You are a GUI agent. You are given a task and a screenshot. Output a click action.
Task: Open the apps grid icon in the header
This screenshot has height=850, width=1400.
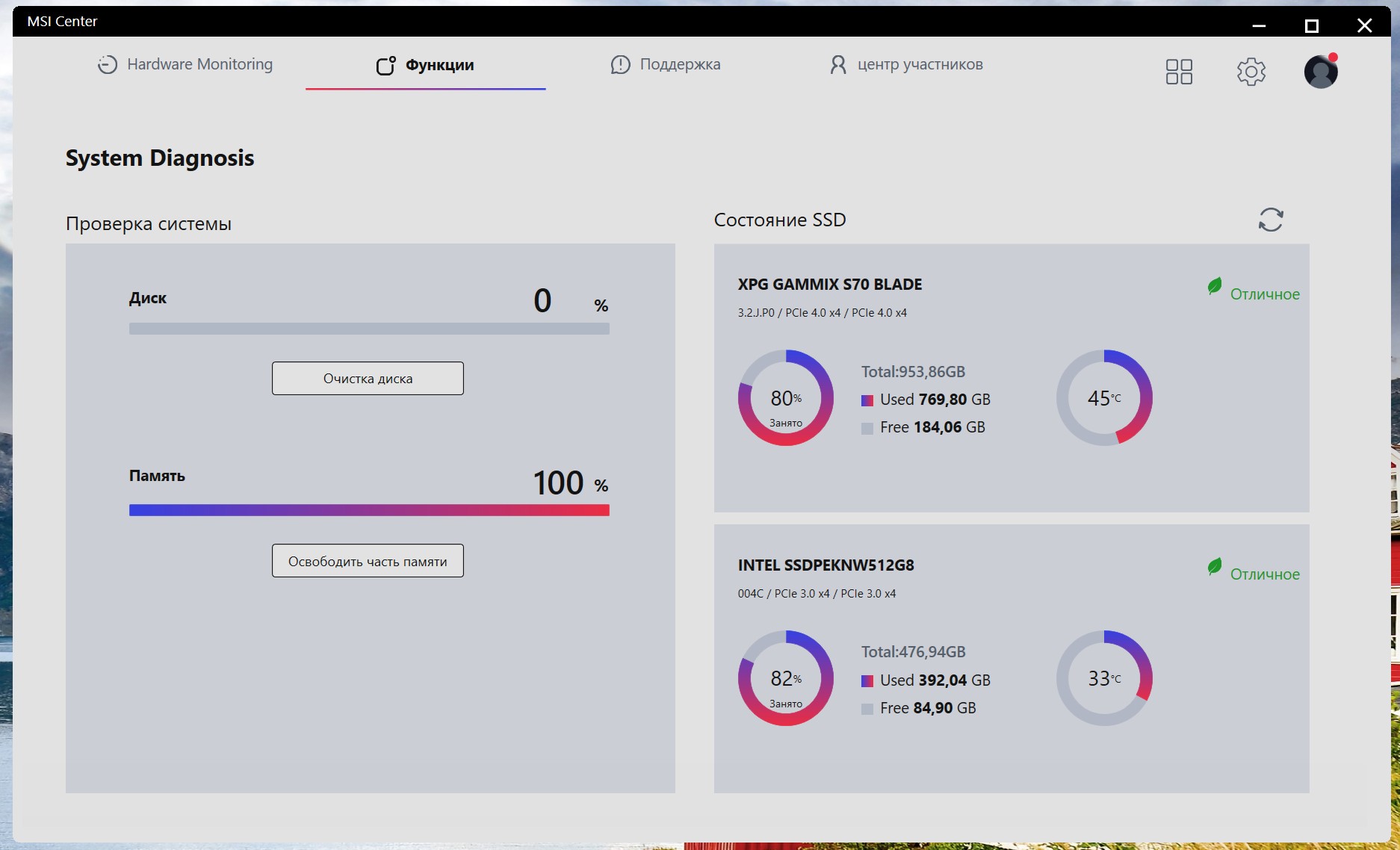pos(1179,72)
